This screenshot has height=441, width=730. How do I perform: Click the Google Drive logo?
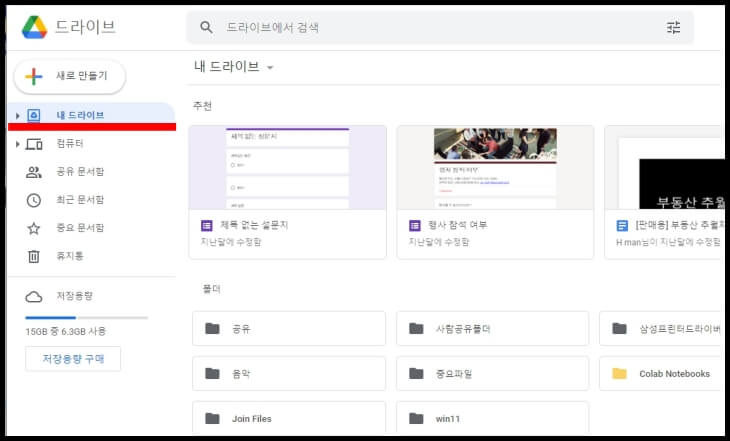[34, 27]
